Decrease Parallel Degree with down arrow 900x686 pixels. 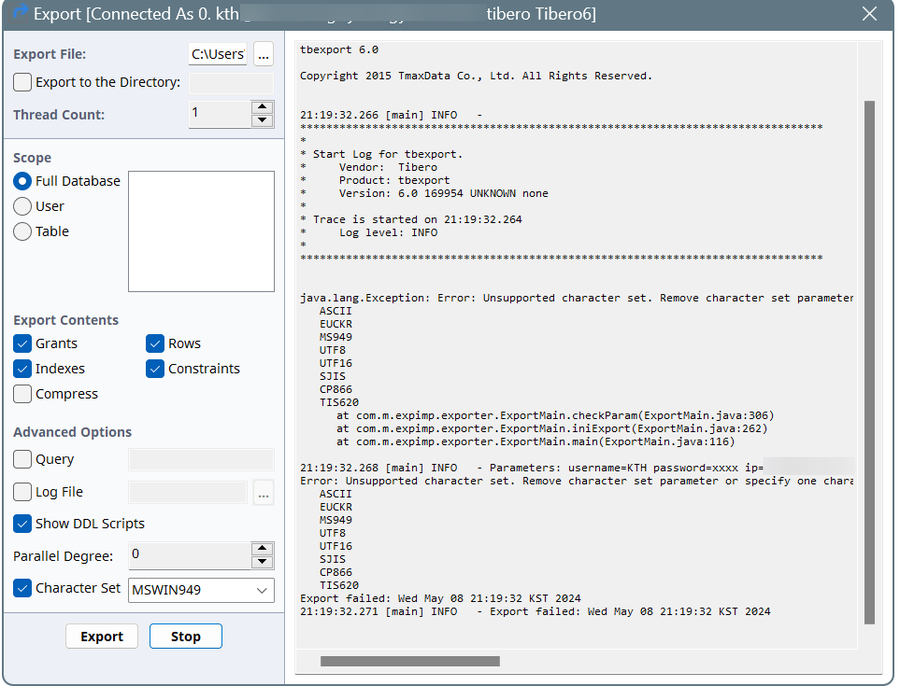point(262,562)
